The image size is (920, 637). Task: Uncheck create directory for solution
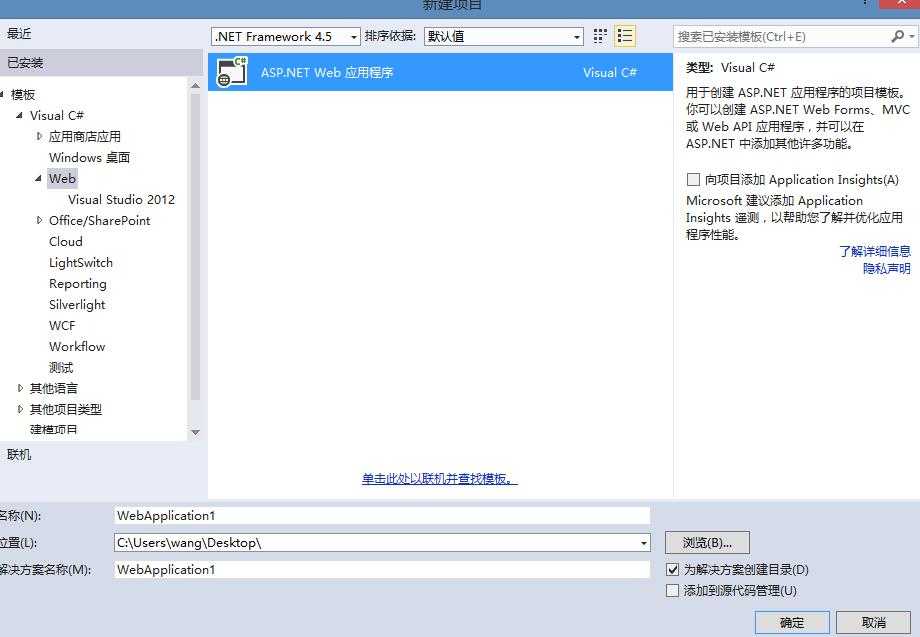coord(672,569)
